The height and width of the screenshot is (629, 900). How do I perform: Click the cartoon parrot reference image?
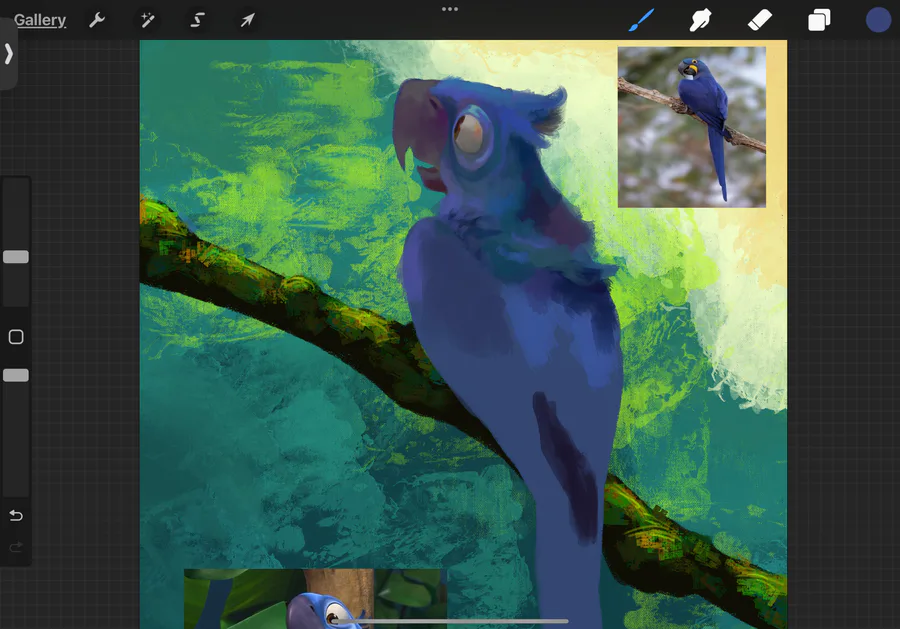pyautogui.click(x=315, y=599)
